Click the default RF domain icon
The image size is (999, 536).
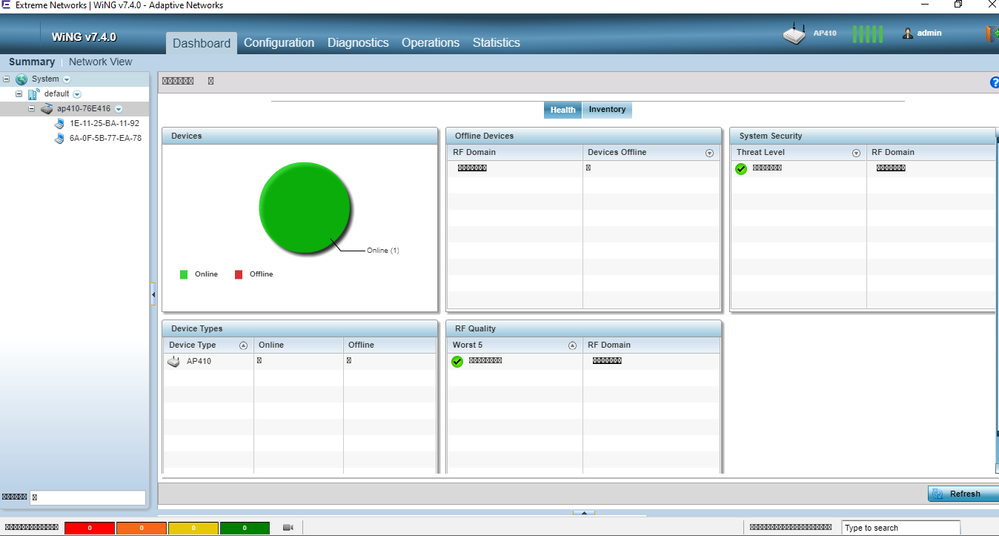point(34,94)
